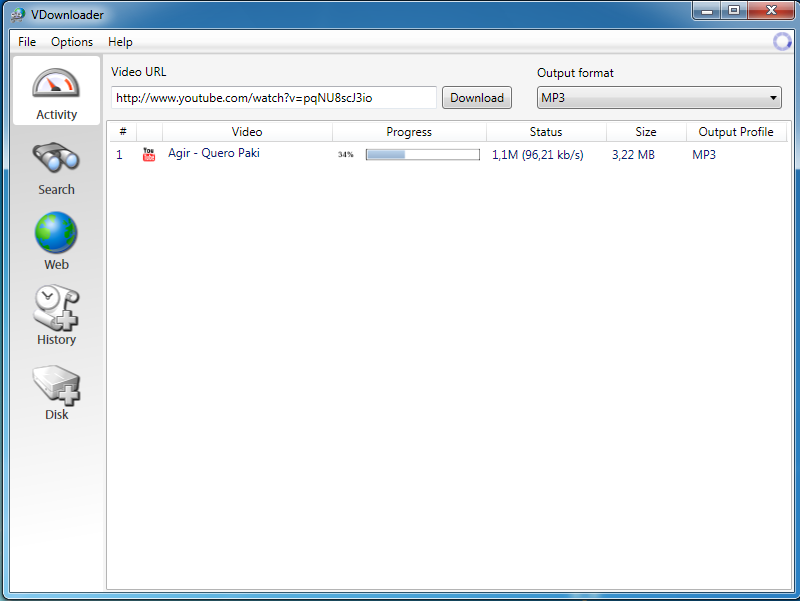Viewport: 800px width, 601px height.
Task: Click the 34% progress percentage text
Action: coord(345,155)
